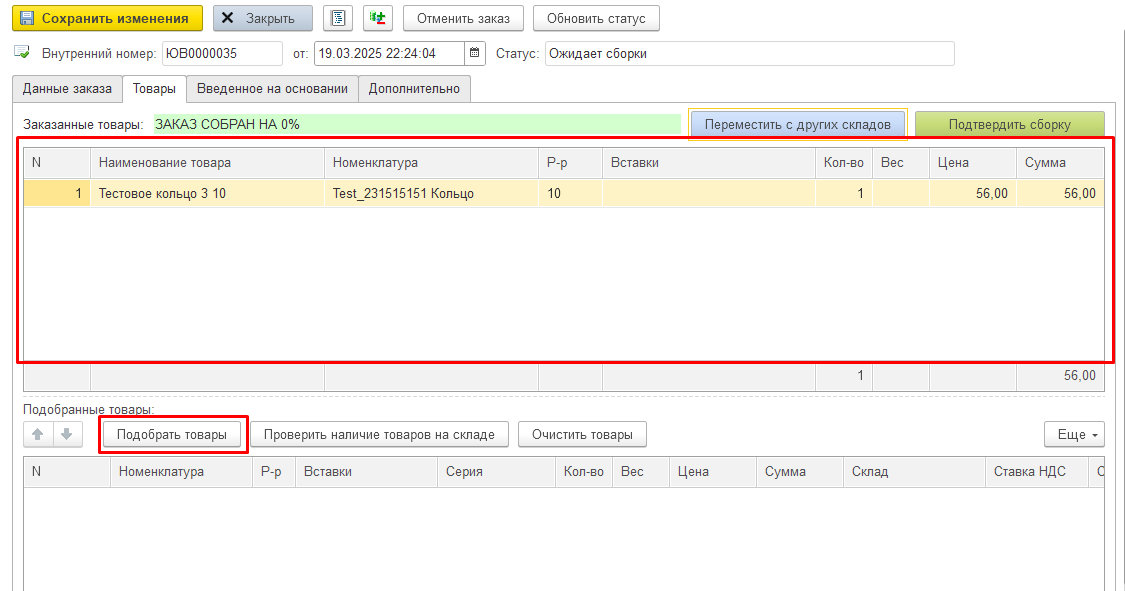Viewport: 1125px width, 591px height.
Task: Select cell Тестовое кольцо 3 10
Action: (x=207, y=193)
